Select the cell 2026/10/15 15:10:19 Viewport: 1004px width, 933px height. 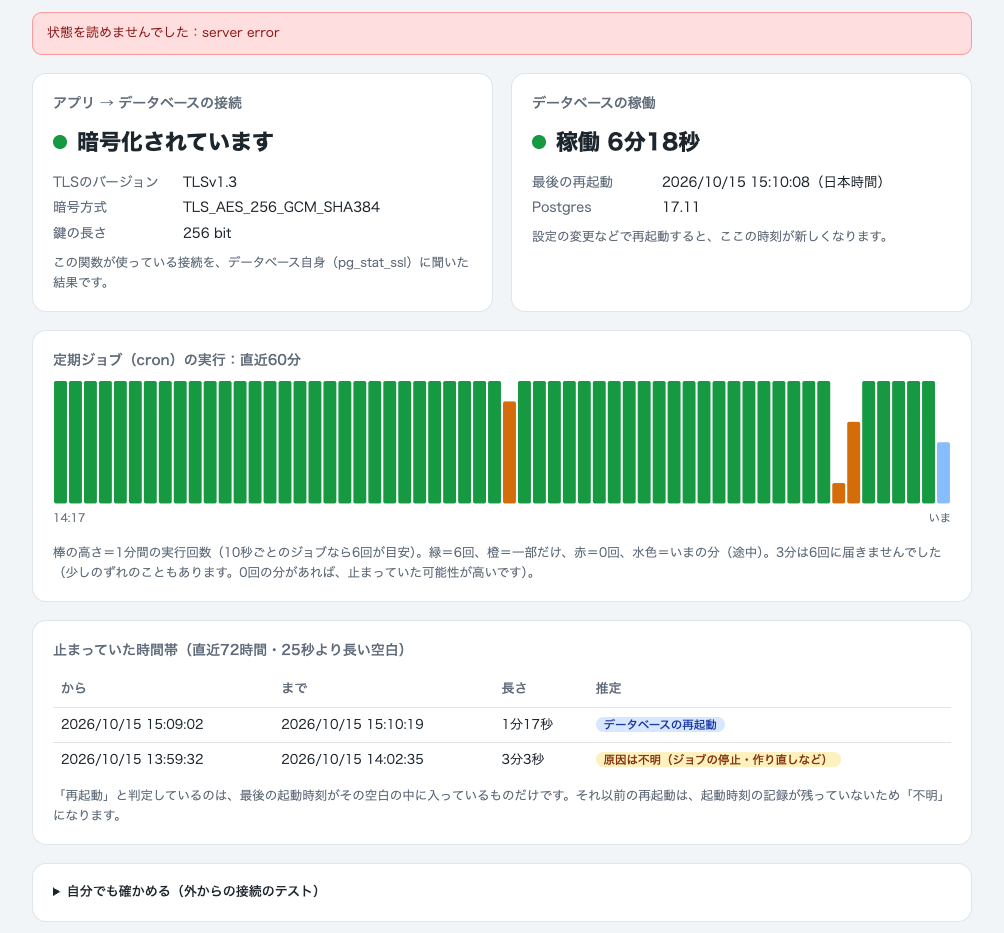352,724
